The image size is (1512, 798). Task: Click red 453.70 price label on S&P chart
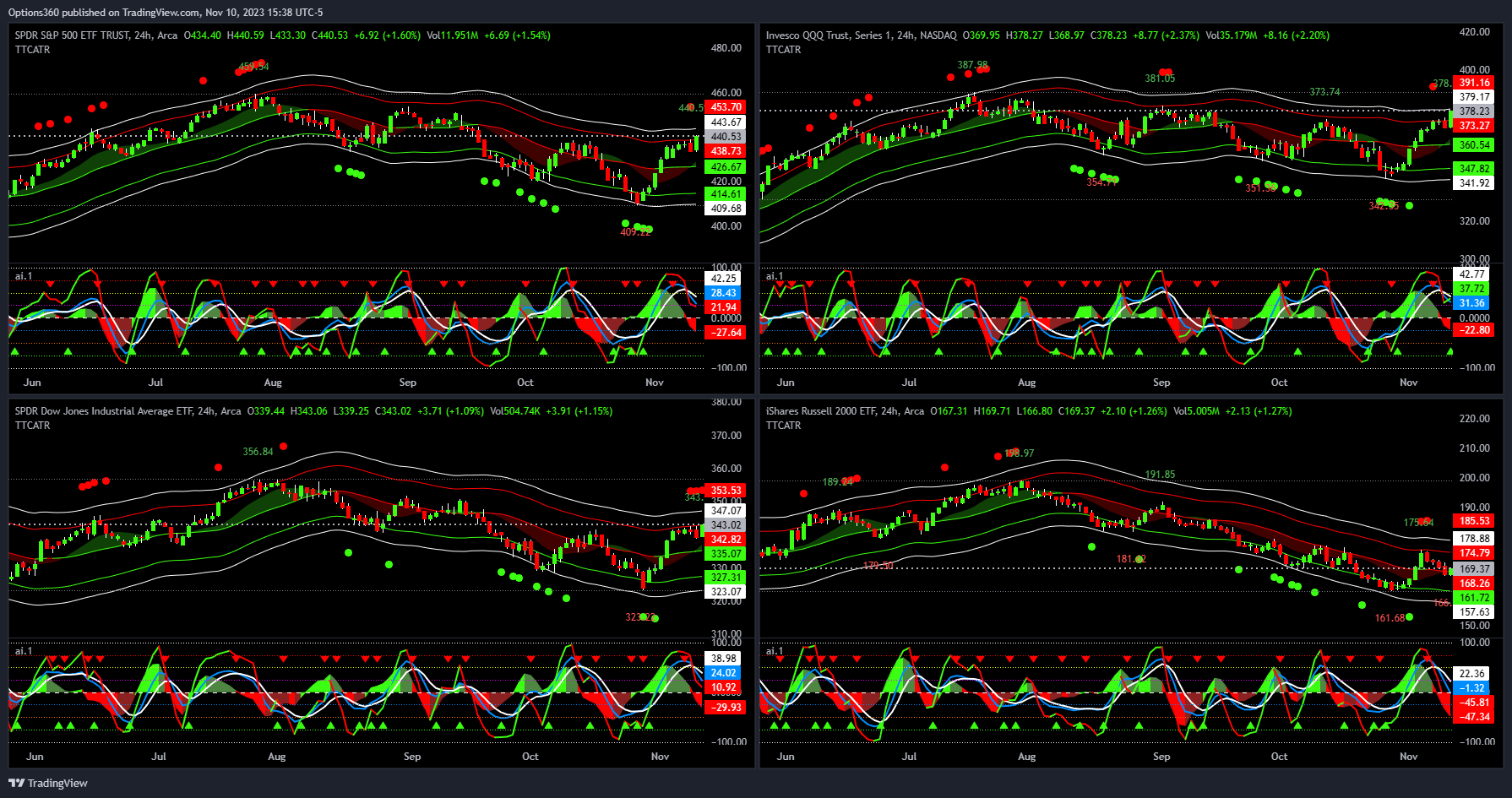click(x=726, y=107)
